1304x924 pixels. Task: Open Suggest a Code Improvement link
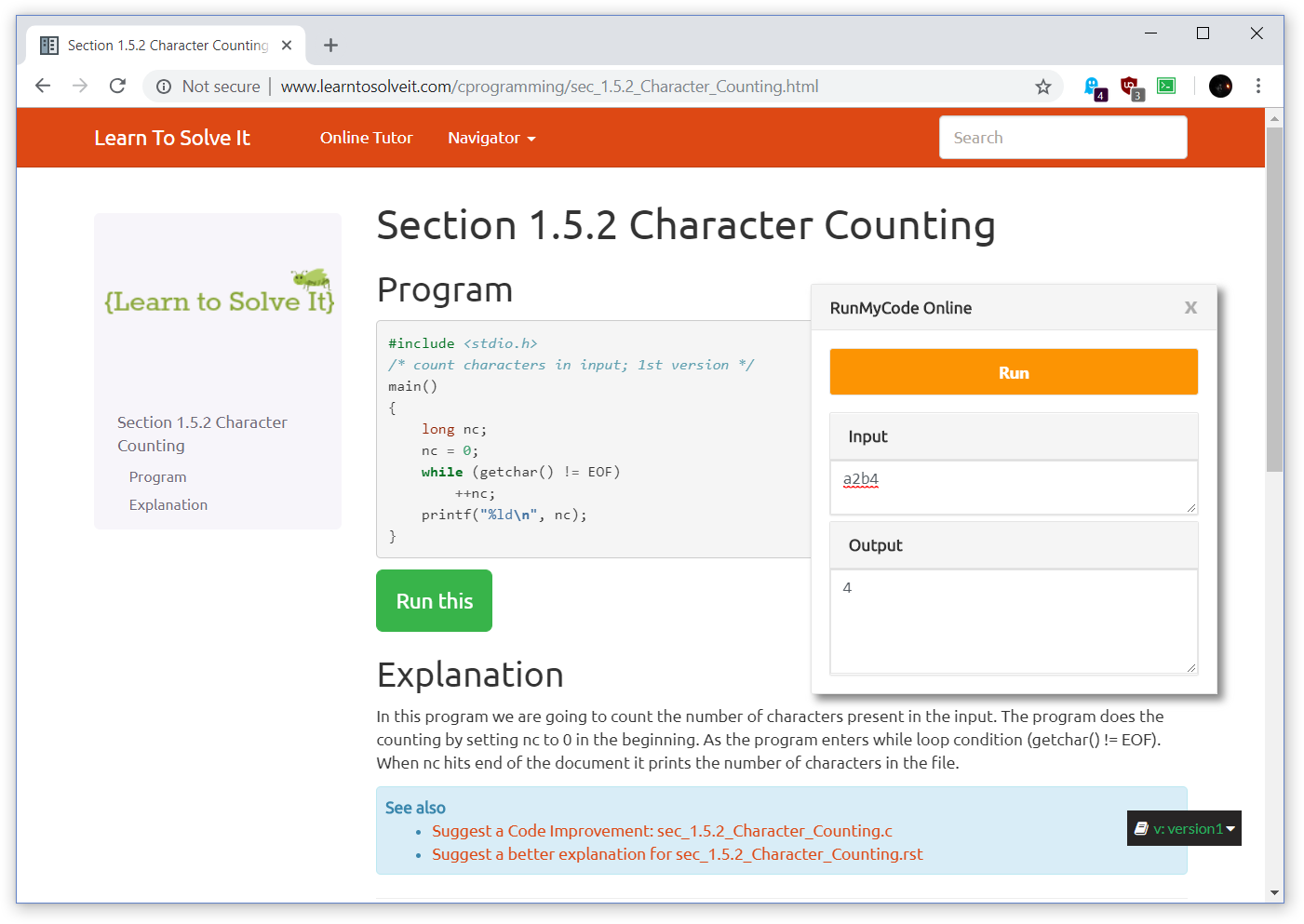662,831
